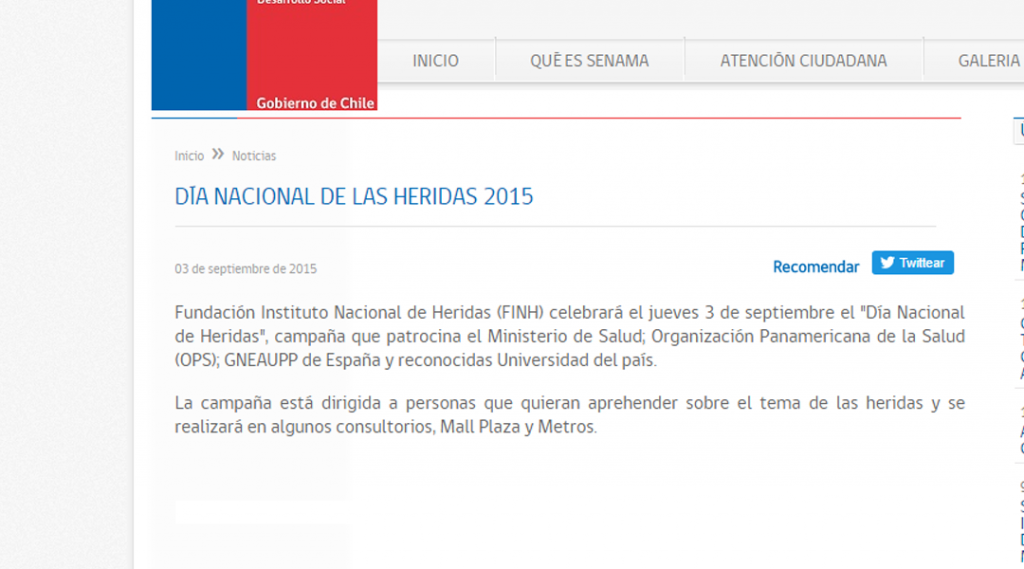Open the last visible sidebar news item
Viewport: 1024px width, 569px height.
point(1021,522)
